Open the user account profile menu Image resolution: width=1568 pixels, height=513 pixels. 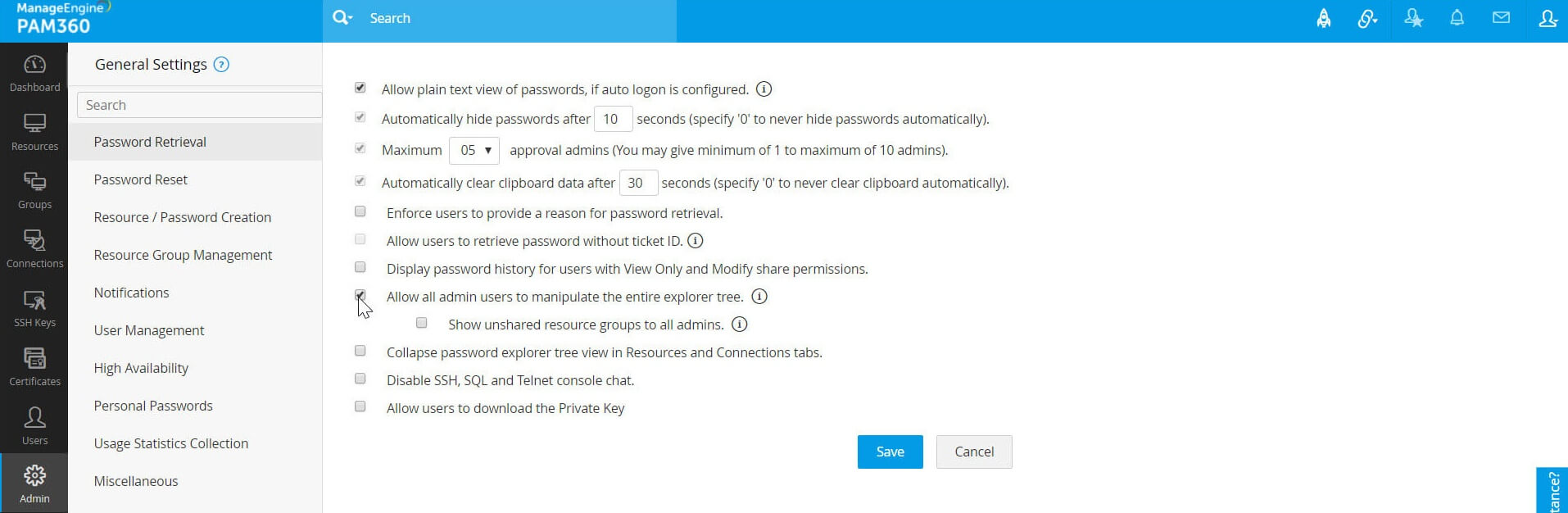(1548, 19)
